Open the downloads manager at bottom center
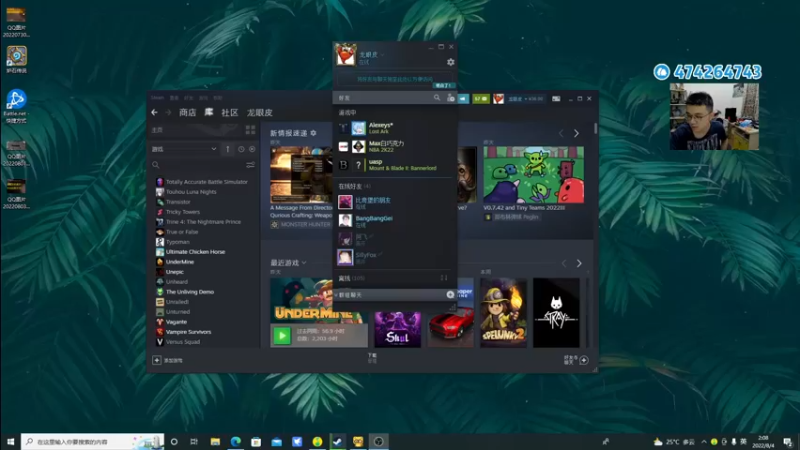 point(372,358)
